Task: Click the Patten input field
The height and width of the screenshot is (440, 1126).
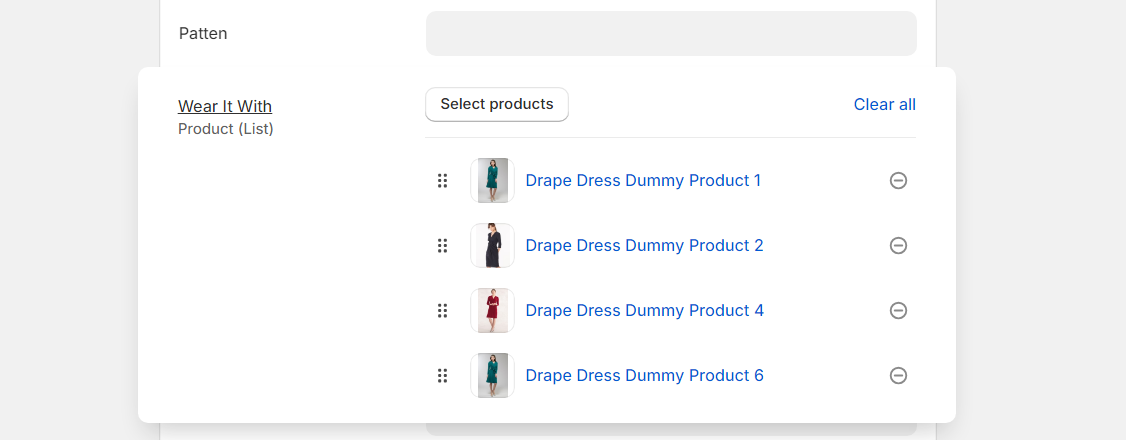Action: [x=671, y=33]
